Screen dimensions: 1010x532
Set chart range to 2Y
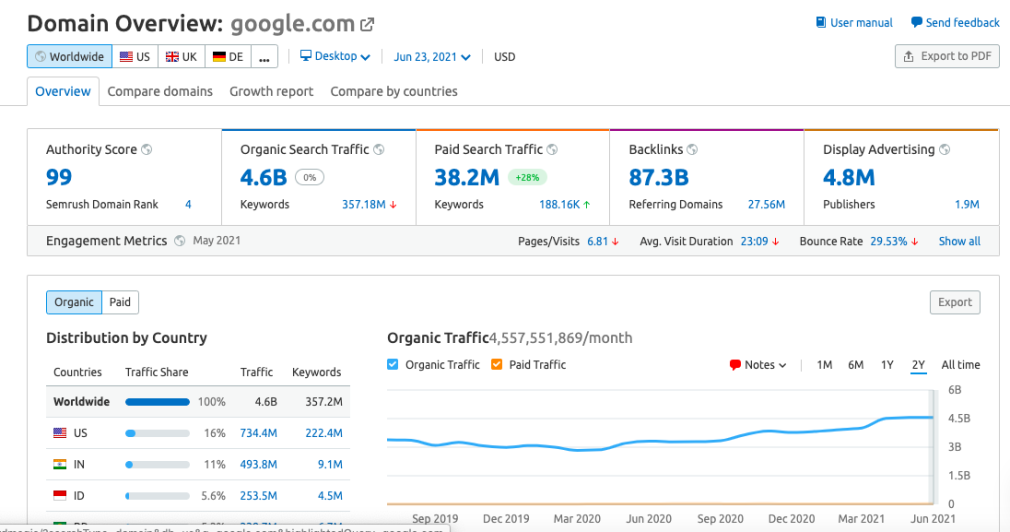(919, 365)
